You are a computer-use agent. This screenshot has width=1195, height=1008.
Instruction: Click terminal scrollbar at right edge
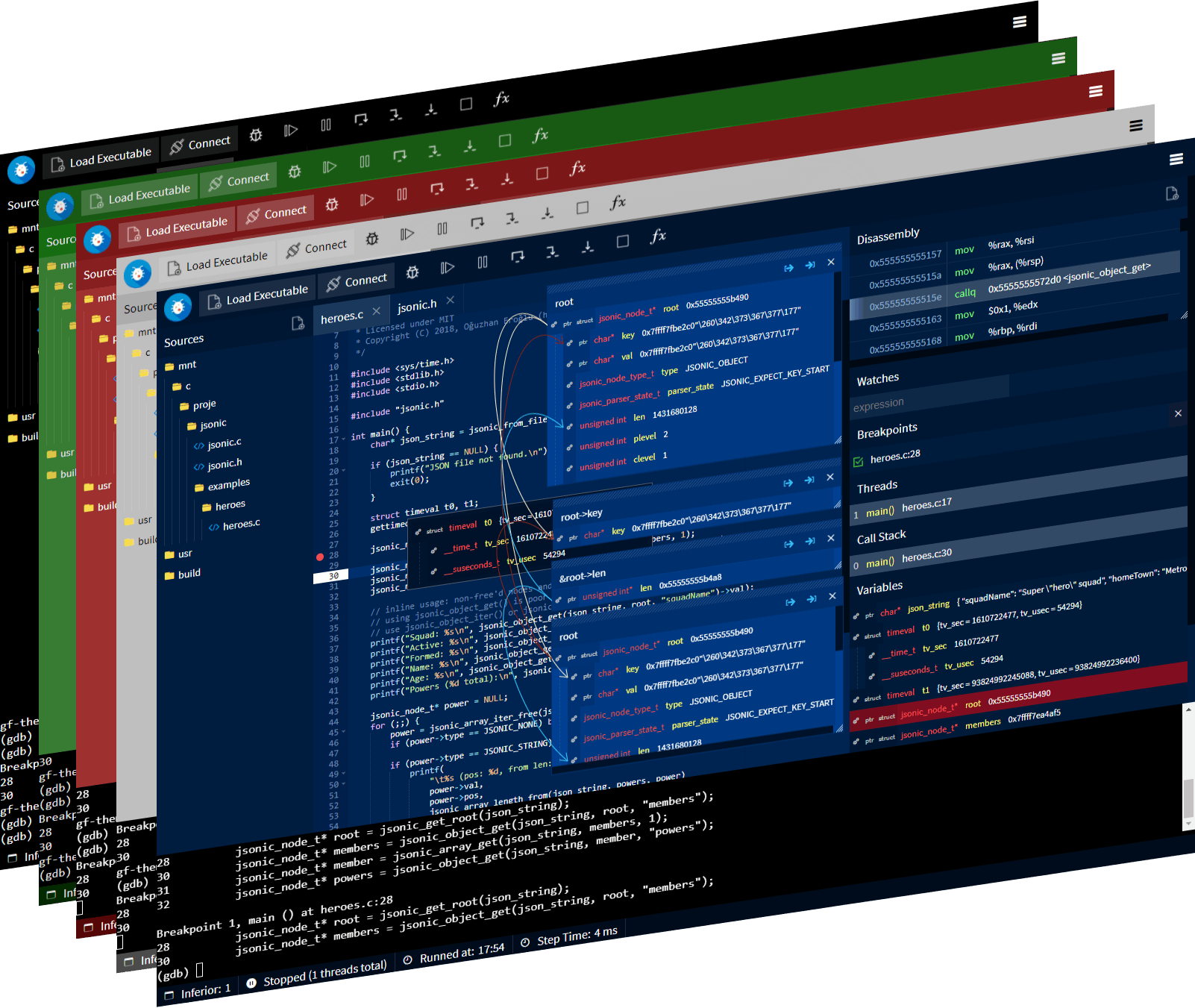[1188, 768]
